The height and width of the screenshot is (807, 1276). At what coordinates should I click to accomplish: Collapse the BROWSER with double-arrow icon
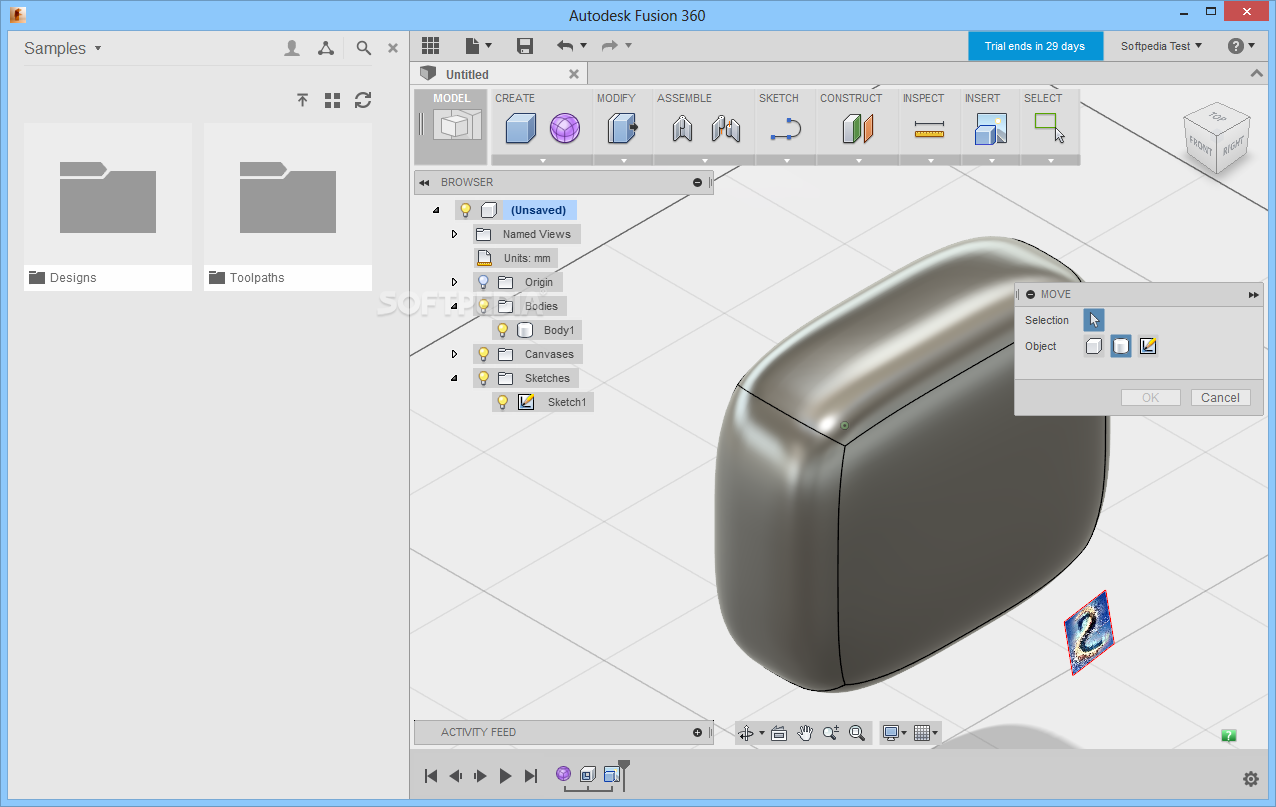pos(424,182)
